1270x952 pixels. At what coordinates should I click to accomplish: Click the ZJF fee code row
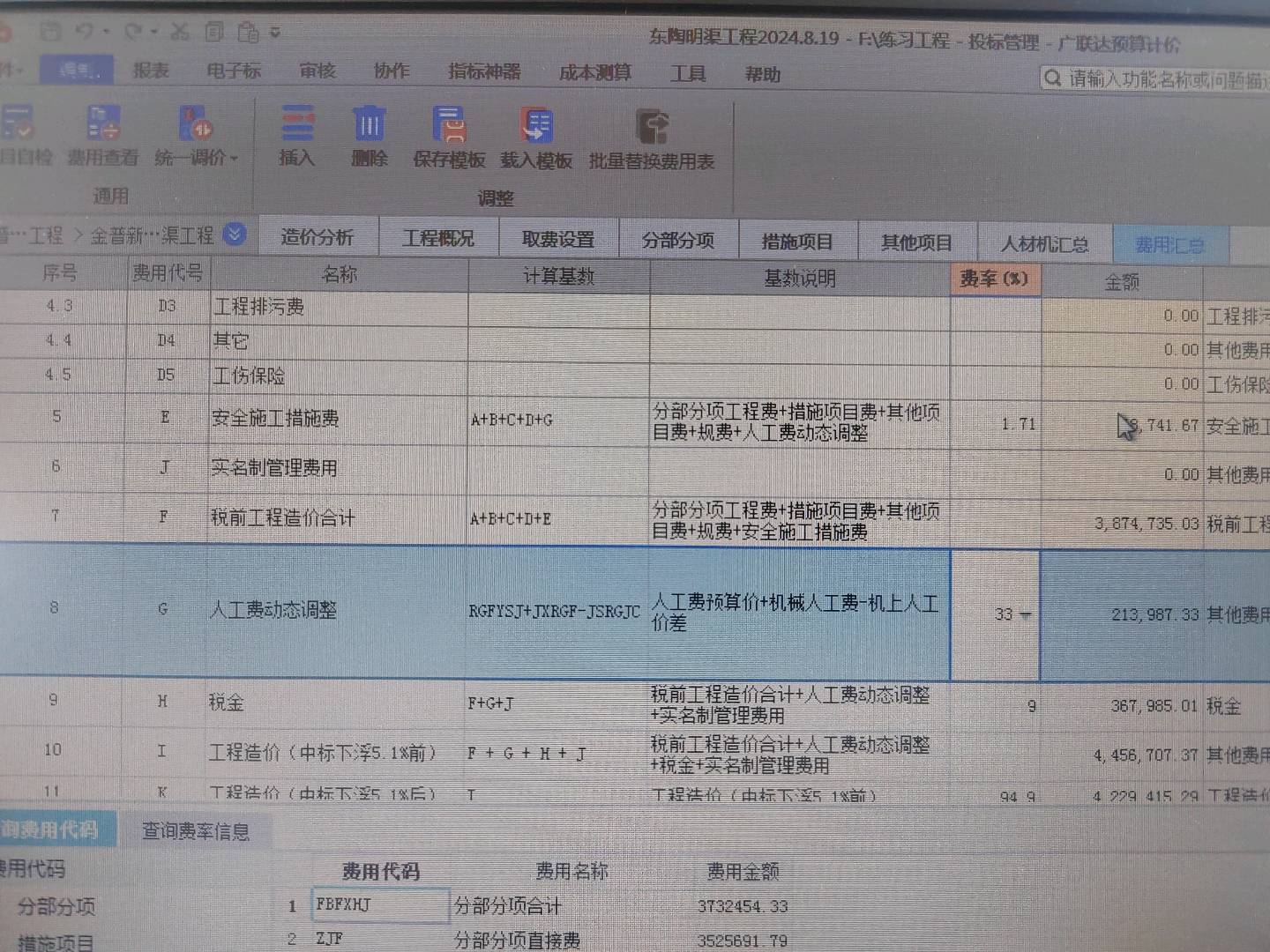click(380, 940)
